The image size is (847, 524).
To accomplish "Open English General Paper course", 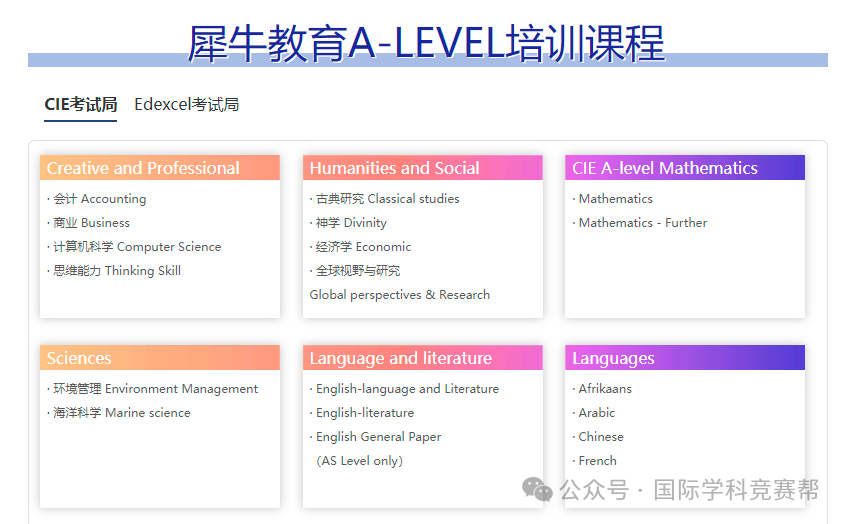I will click(378, 437).
